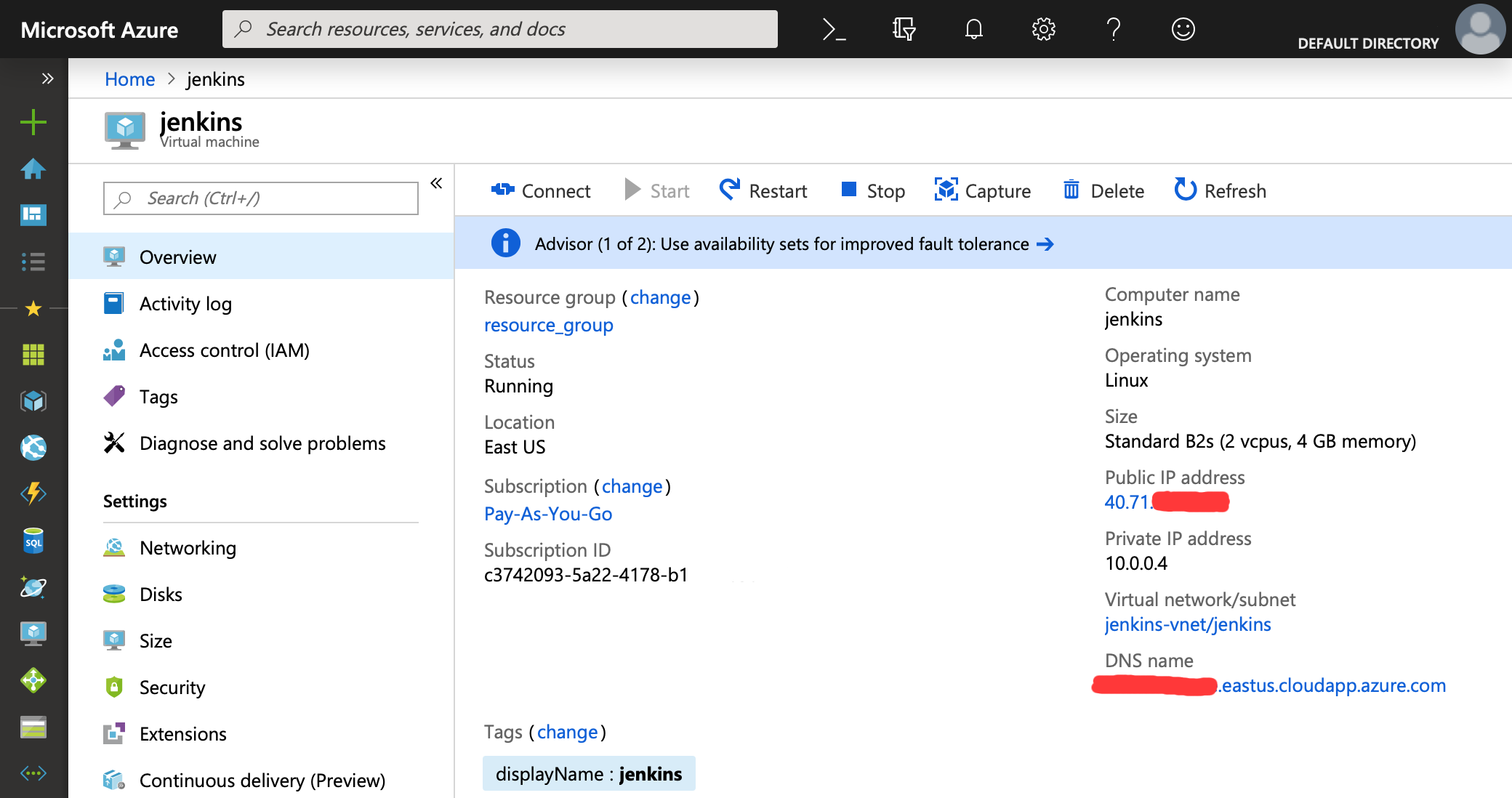Open All resources grid icon
1512x798 pixels.
[33, 355]
